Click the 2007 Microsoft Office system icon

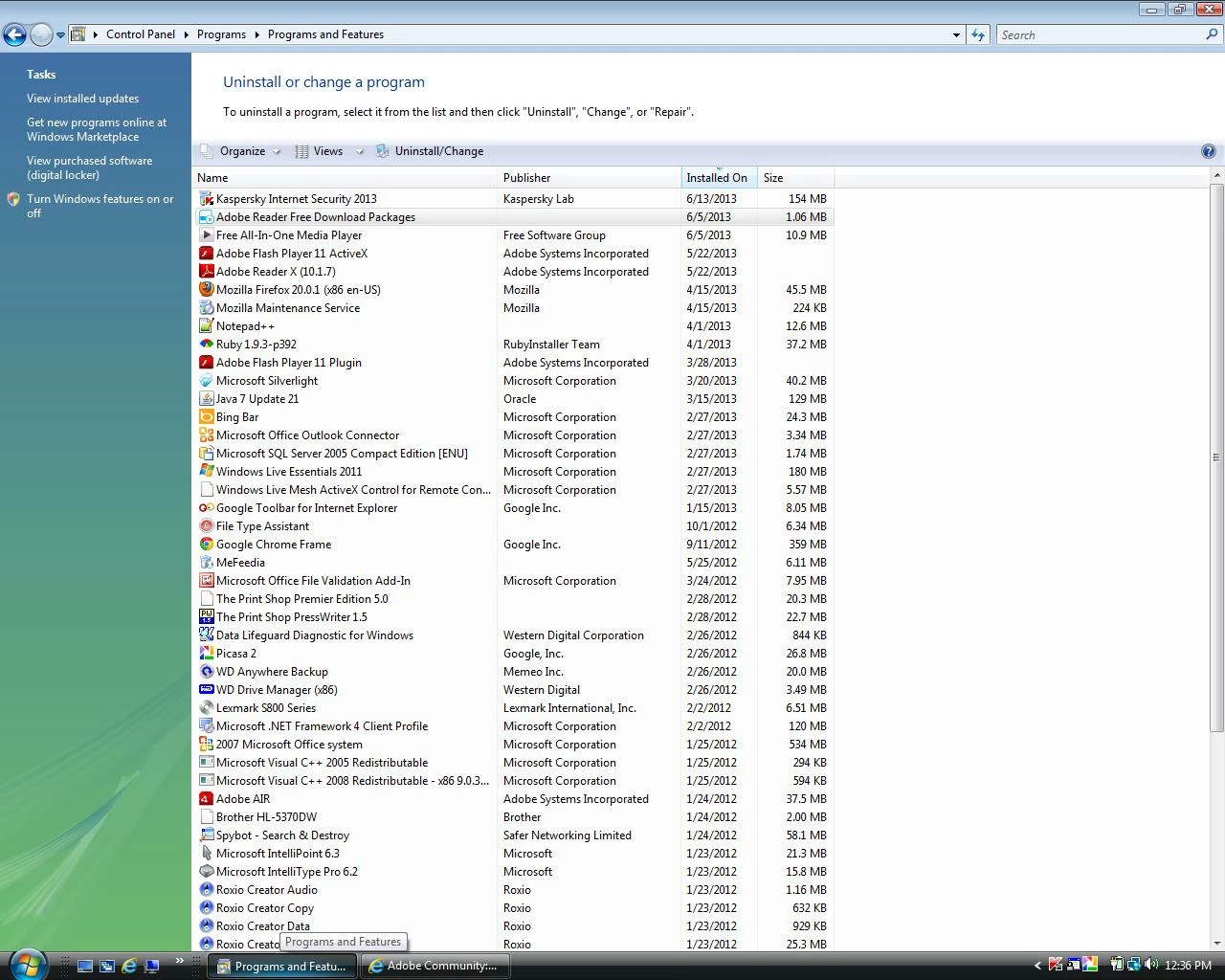point(206,745)
